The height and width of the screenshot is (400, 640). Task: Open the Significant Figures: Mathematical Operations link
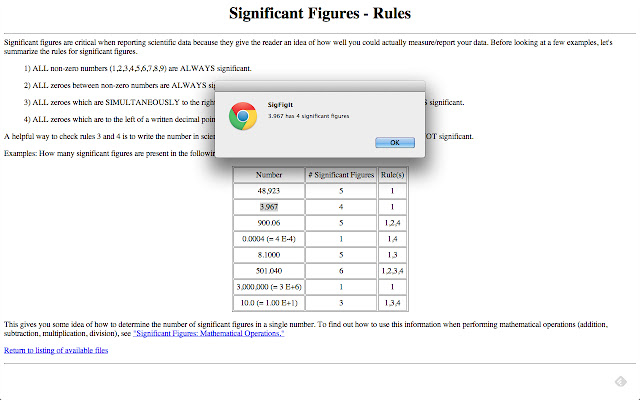[209, 333]
